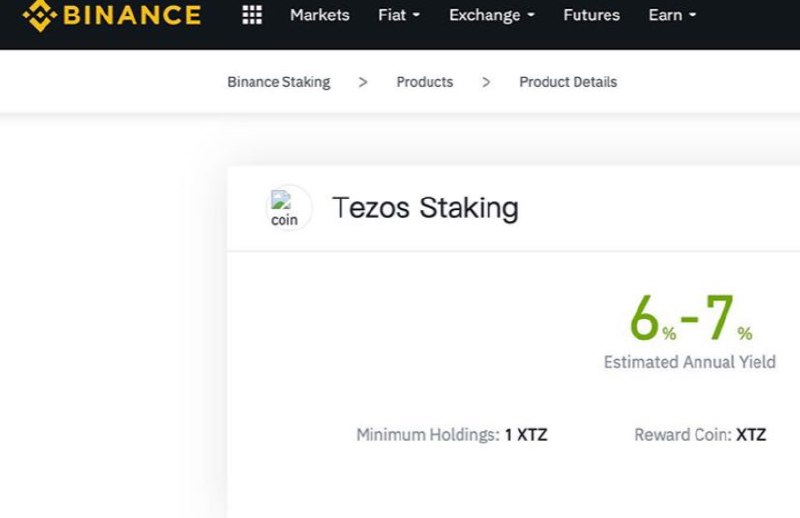Click the Estimated Annual Yield label

tap(689, 362)
